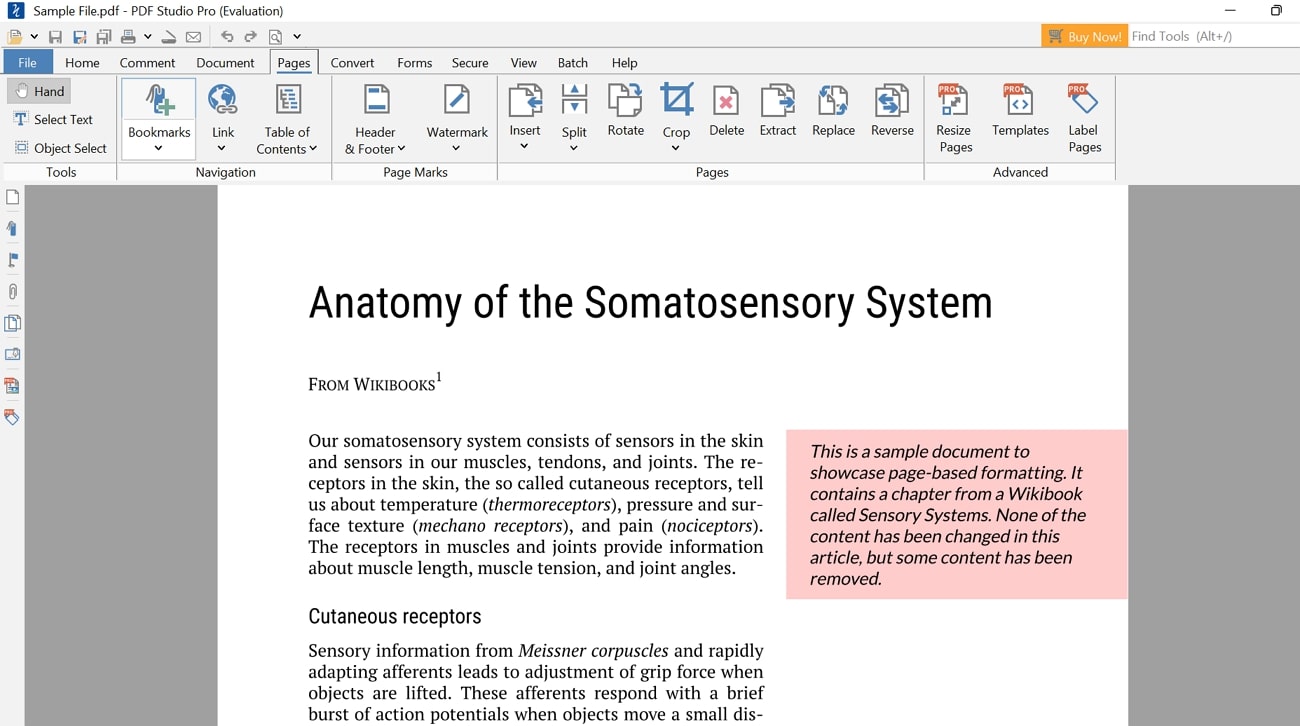This screenshot has width=1300, height=726.
Task: Switch to the Home tab
Action: (82, 62)
